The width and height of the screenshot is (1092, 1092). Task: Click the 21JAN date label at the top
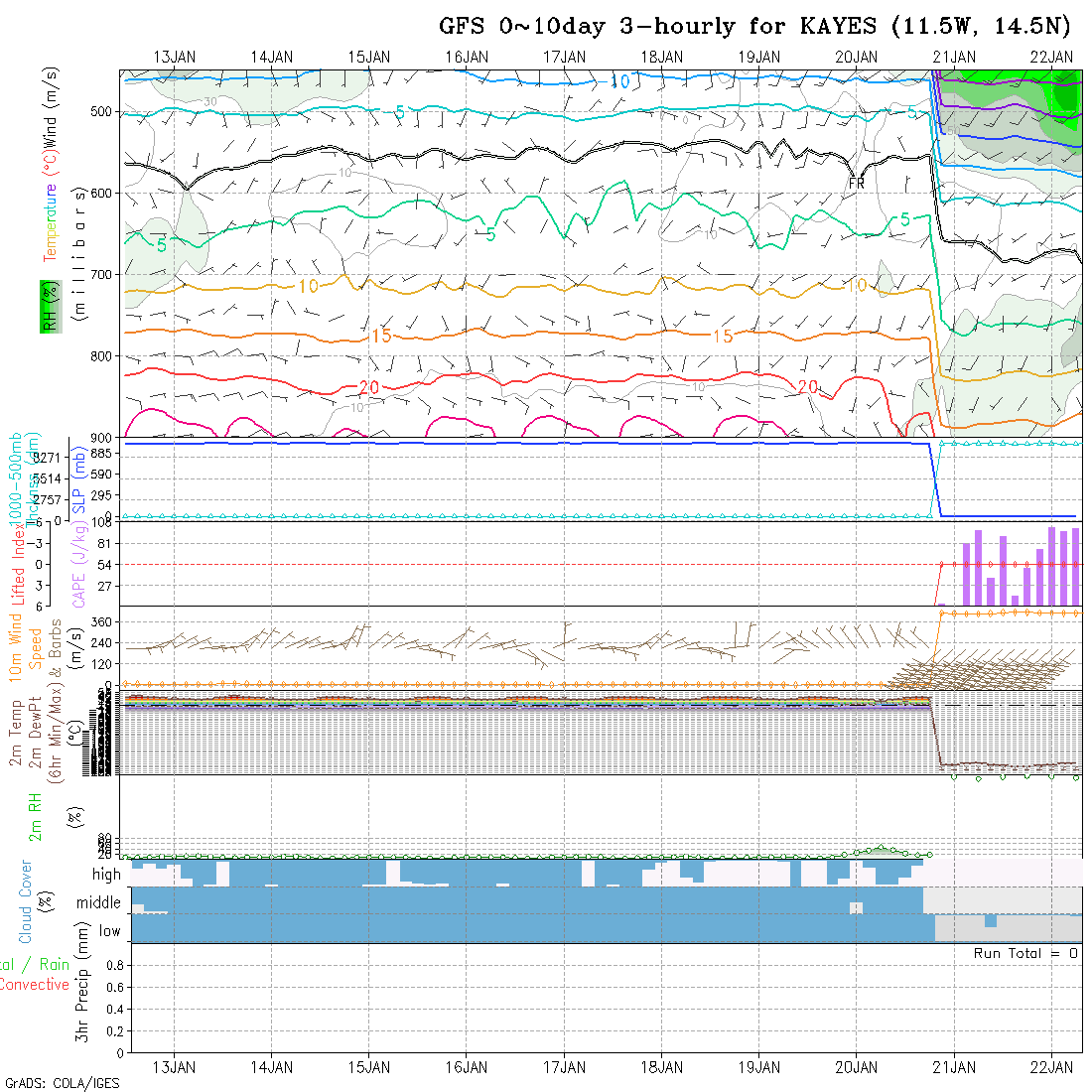click(954, 57)
